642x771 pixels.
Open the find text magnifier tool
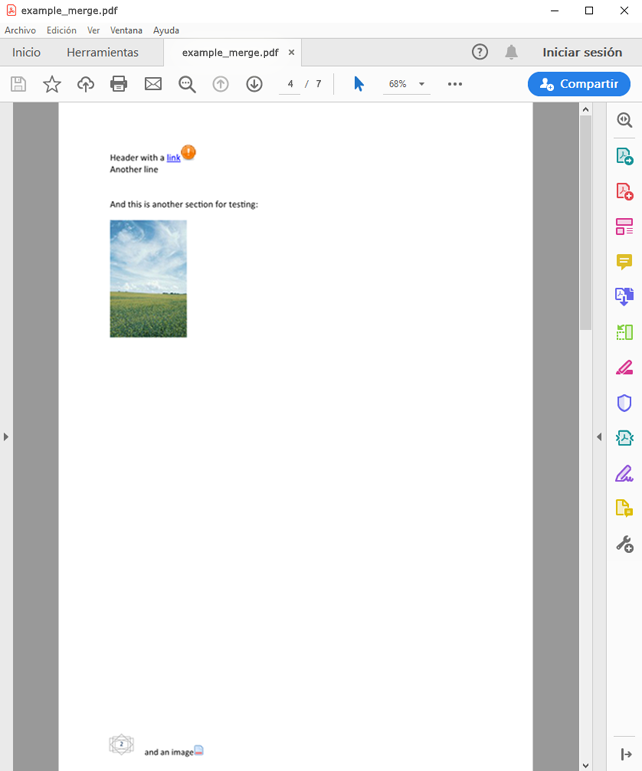(187, 84)
